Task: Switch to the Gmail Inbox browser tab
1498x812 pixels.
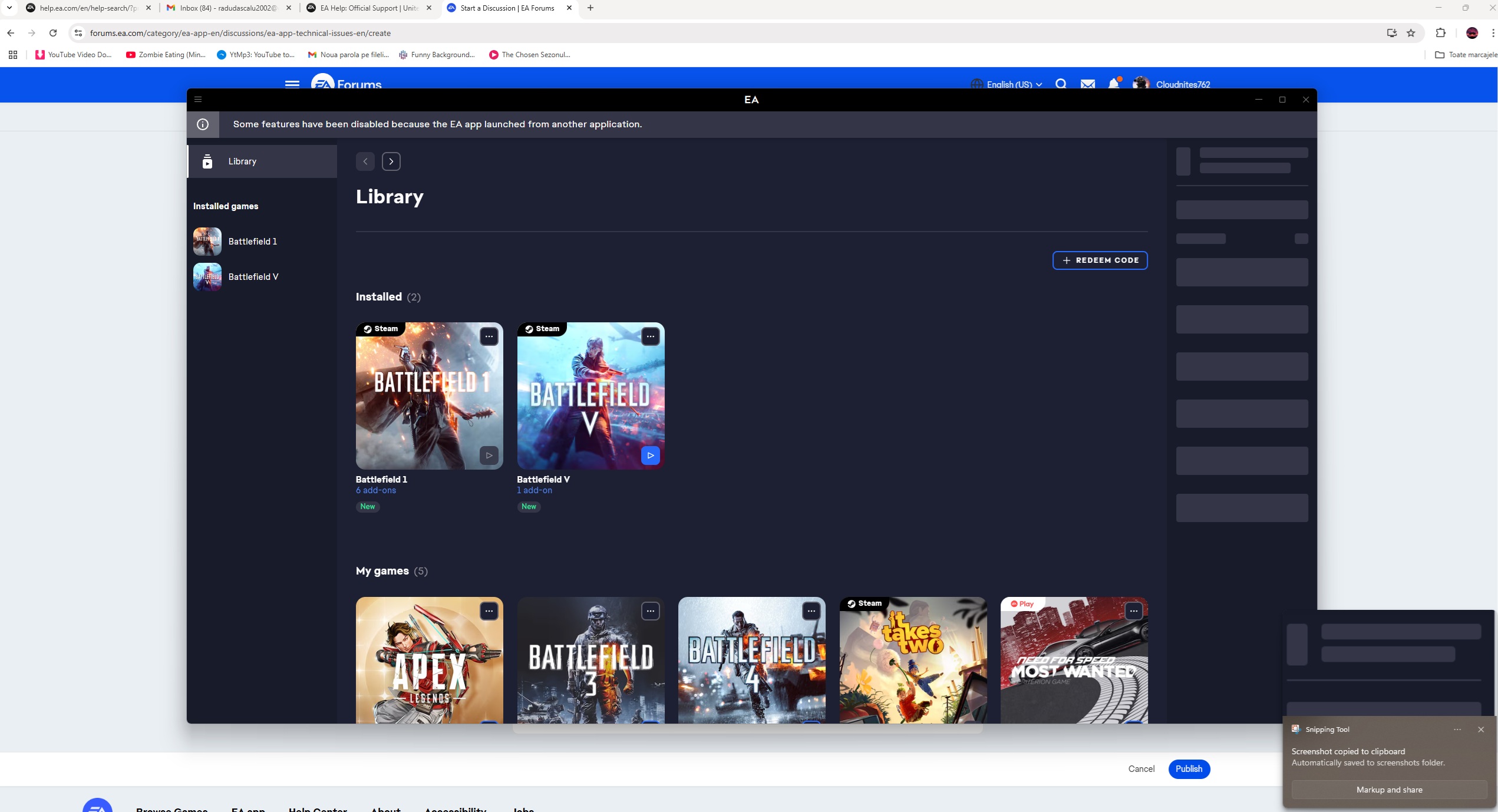Action: coord(229,8)
